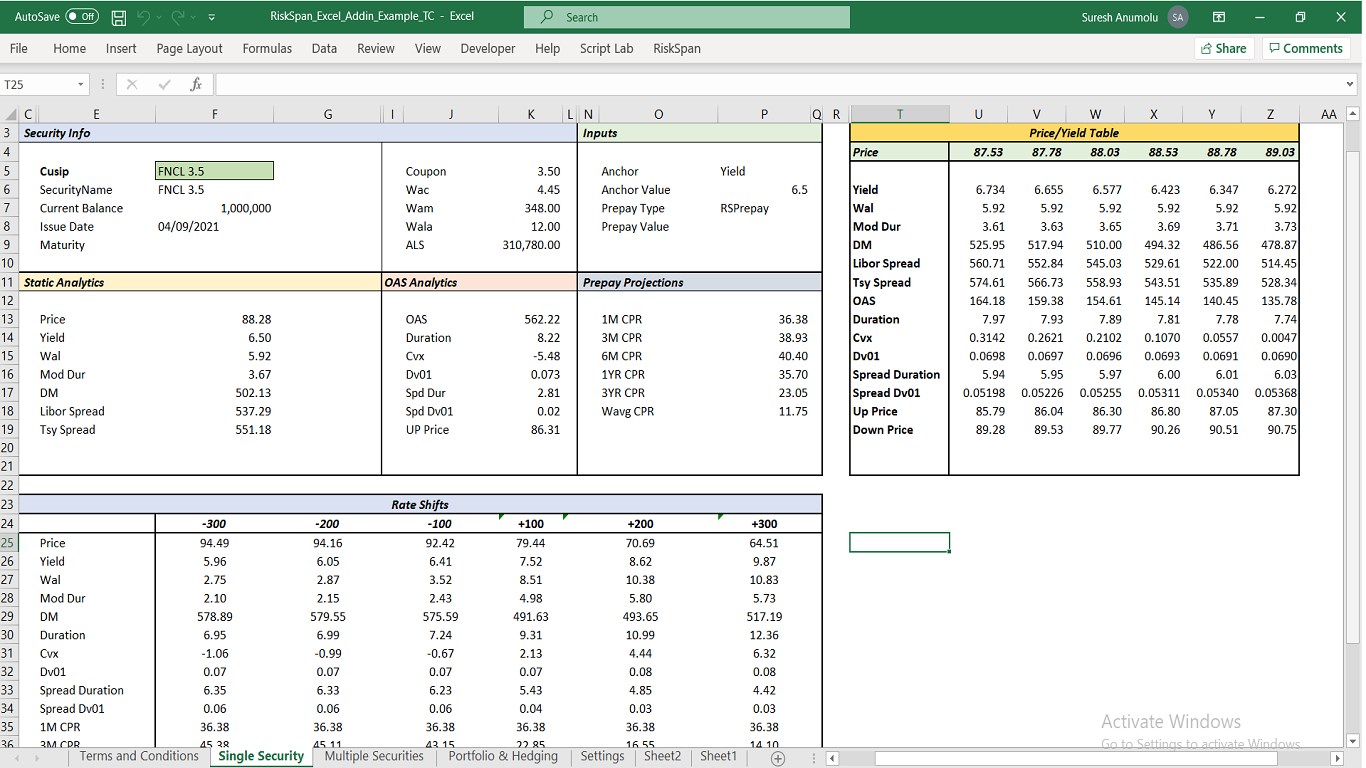
Task: Click the Share icon button
Action: coord(1222,48)
